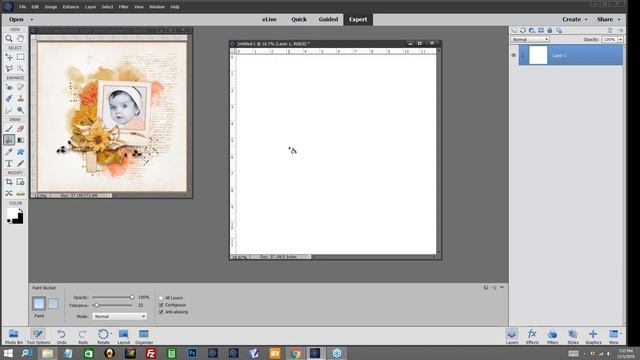Select the Blur tool
This screenshot has height=360, width=640.
tap(9, 110)
